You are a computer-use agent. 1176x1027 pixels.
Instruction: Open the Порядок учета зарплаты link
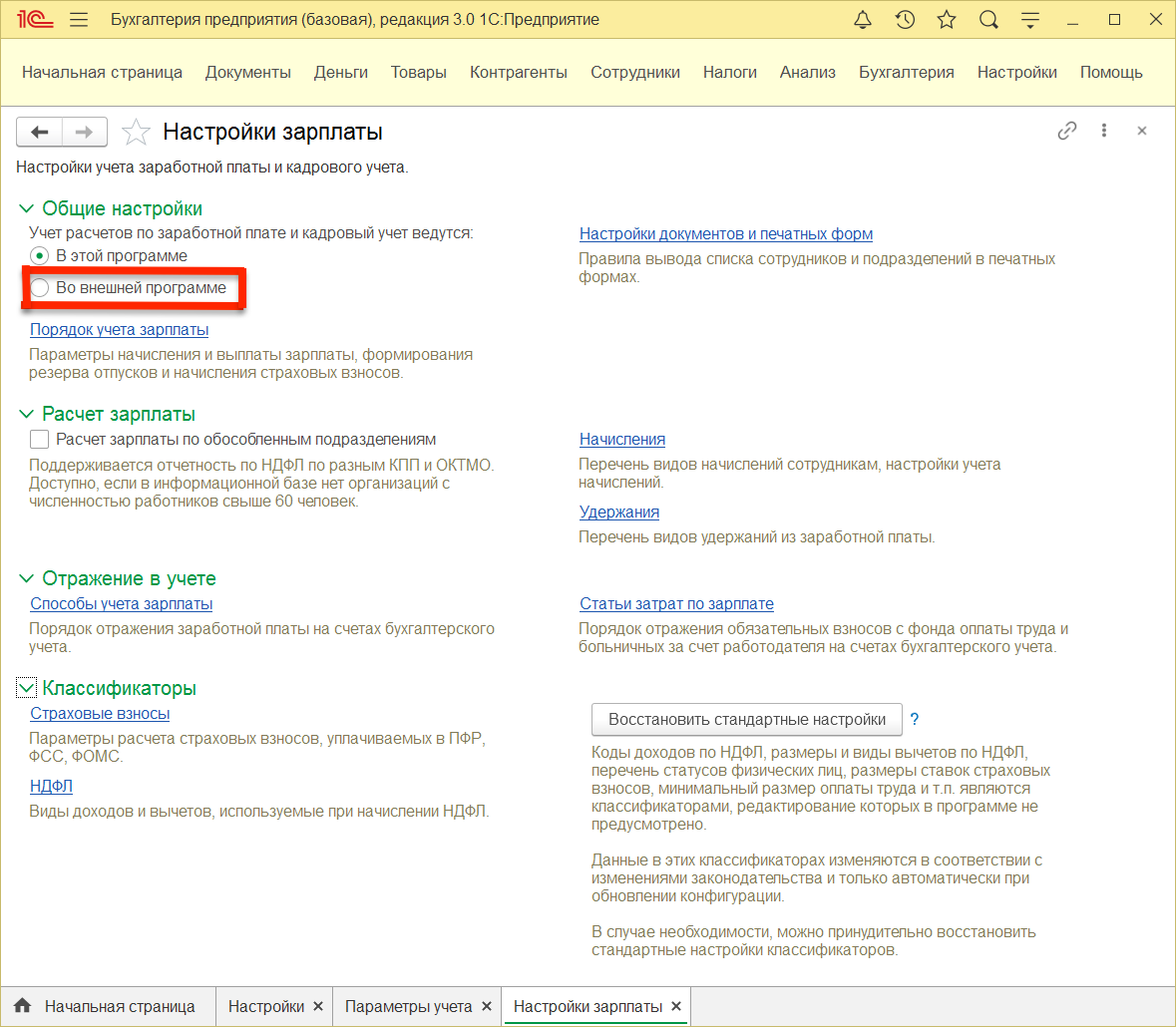(119, 329)
